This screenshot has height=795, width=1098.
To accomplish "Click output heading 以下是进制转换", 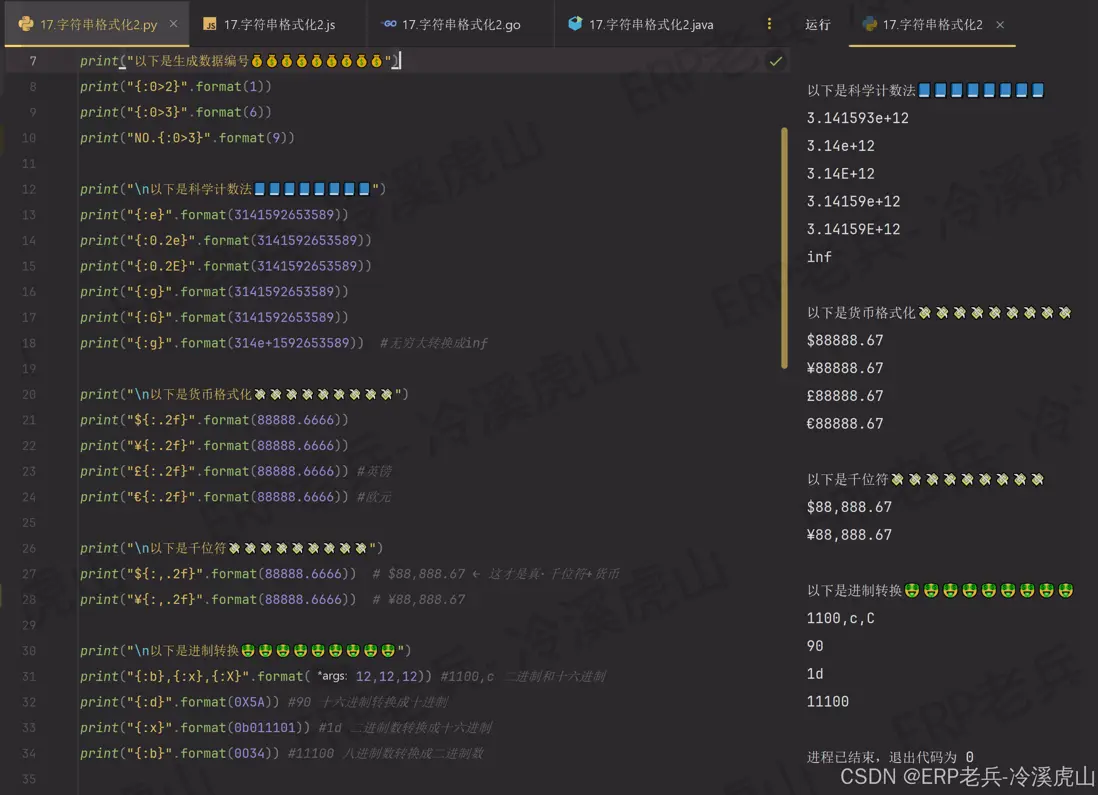I will 940,590.
